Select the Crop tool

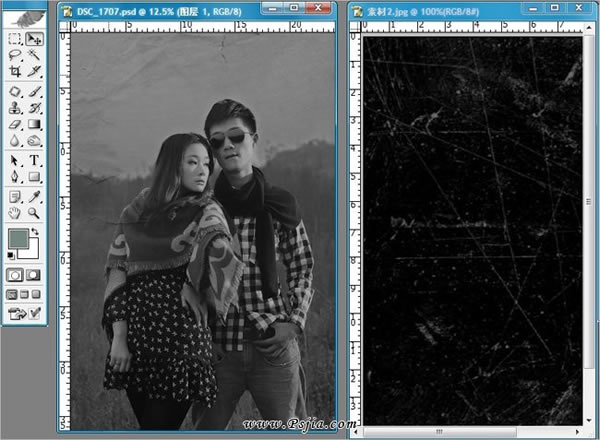[x=15, y=71]
